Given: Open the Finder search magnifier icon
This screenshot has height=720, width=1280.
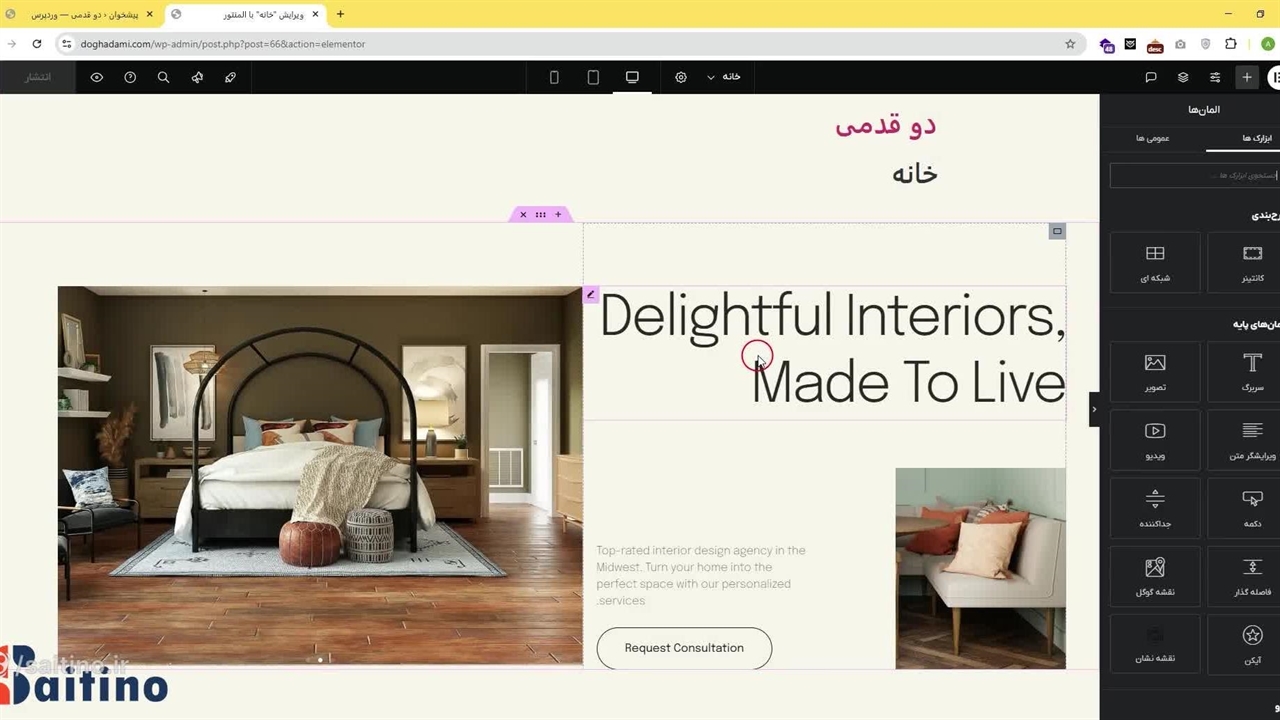Looking at the screenshot, I should [x=163, y=77].
